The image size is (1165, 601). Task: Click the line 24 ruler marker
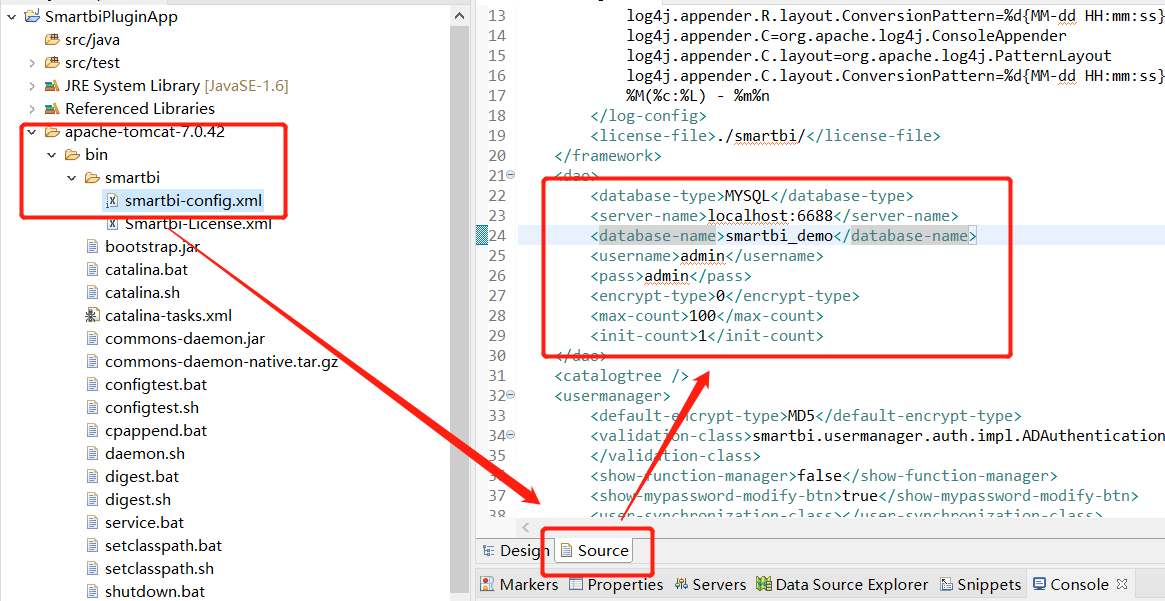click(481, 236)
